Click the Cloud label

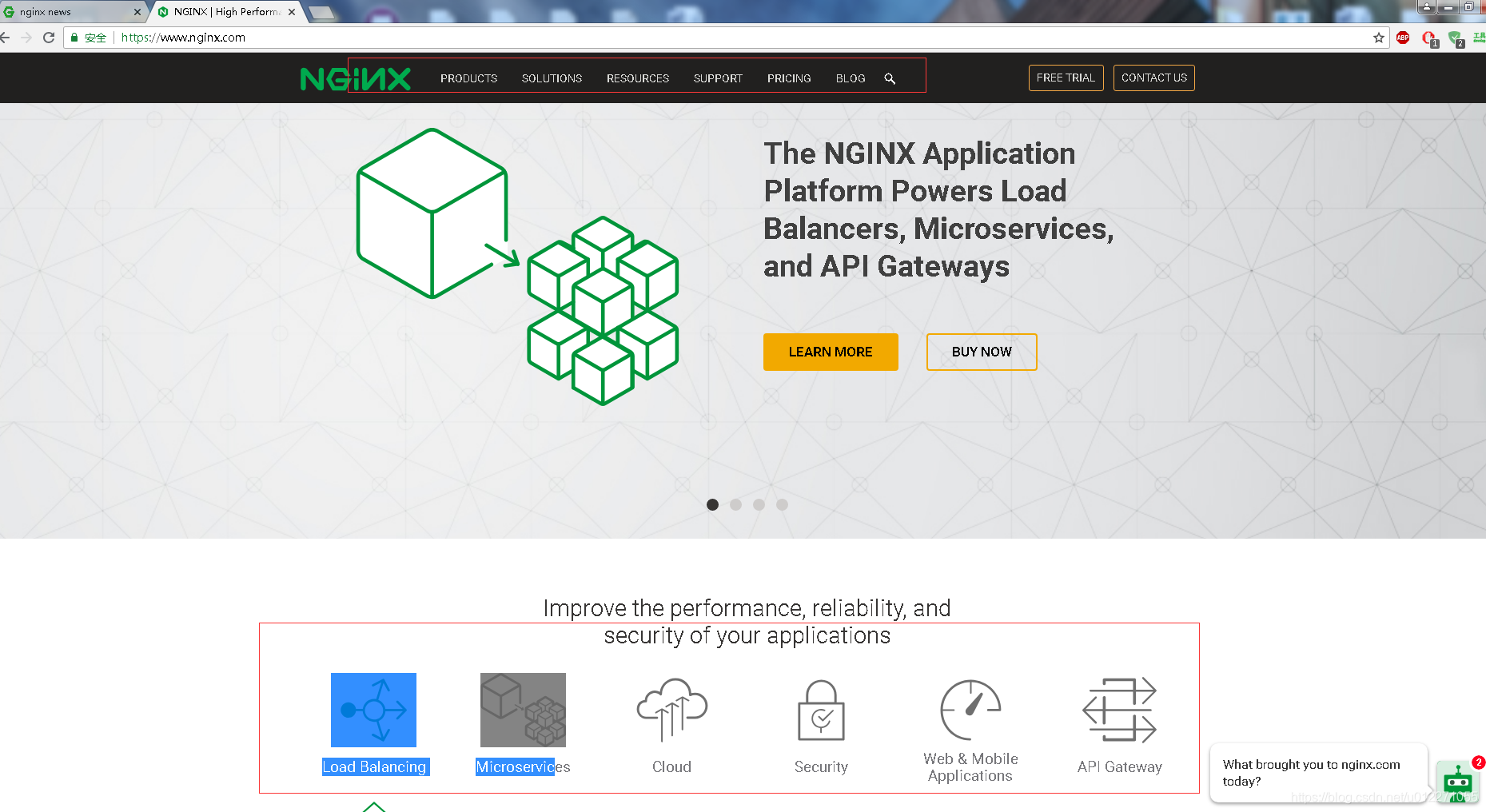coord(671,766)
